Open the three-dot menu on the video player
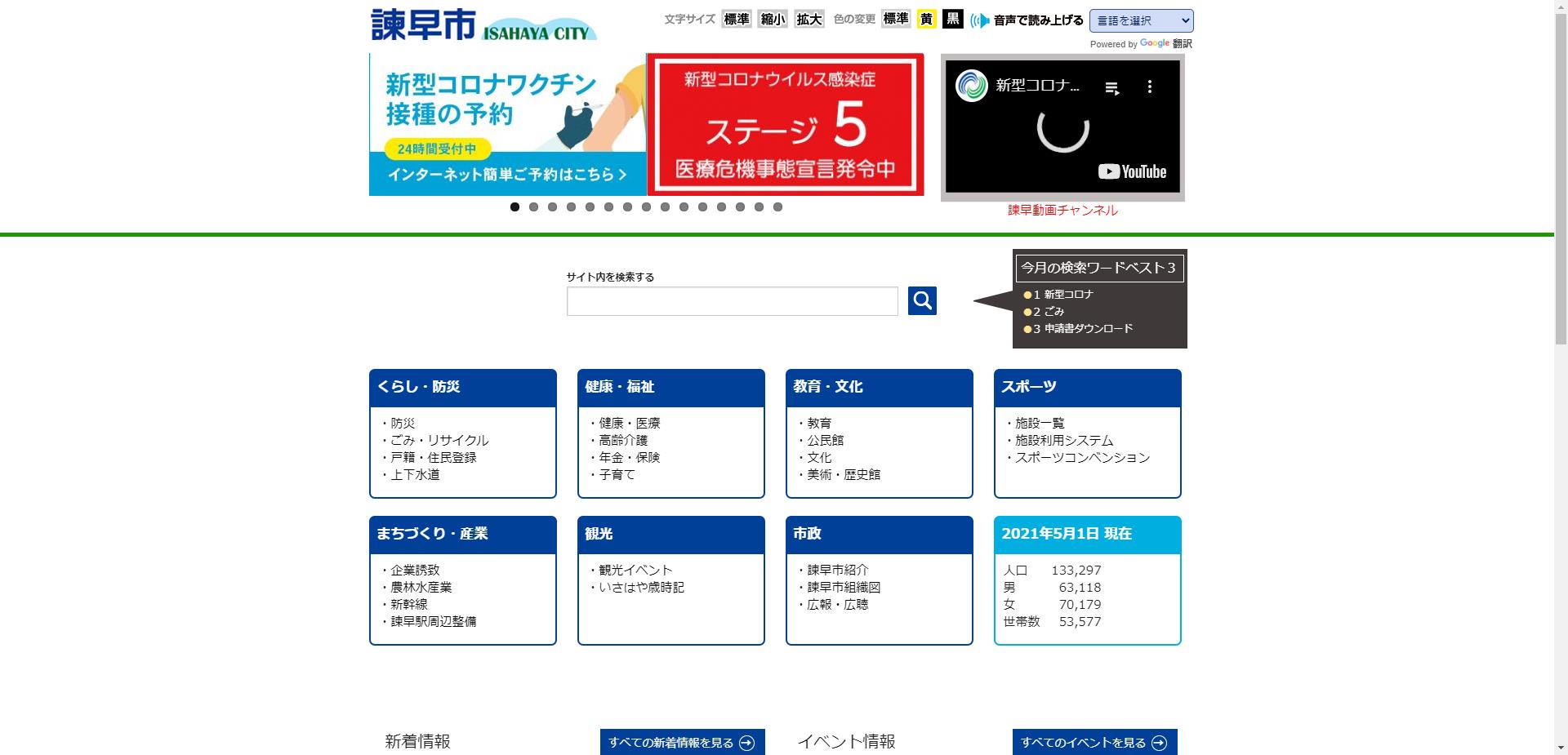Viewport: 1568px width, 755px height. pyautogui.click(x=1151, y=86)
